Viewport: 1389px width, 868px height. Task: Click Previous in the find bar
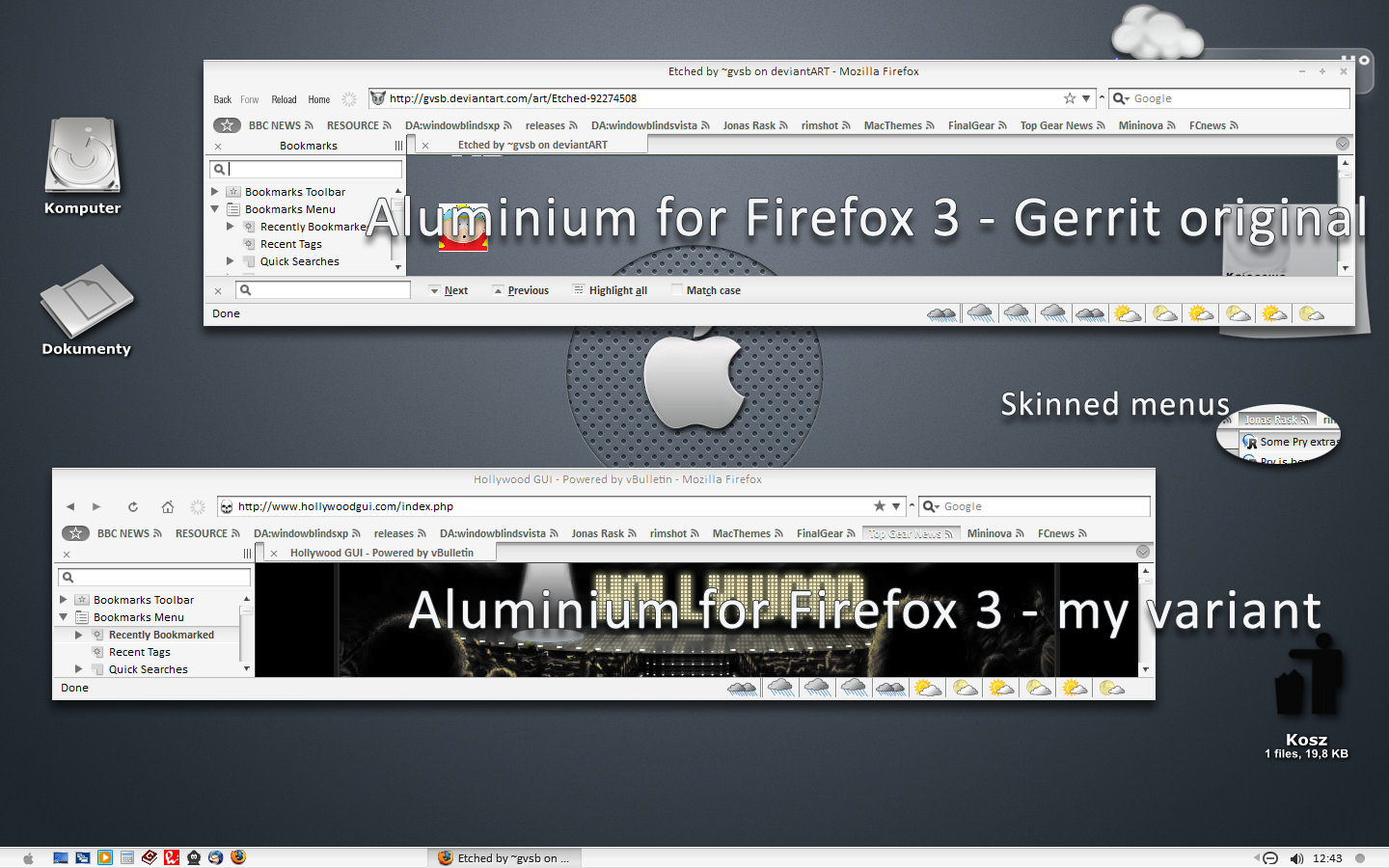click(x=521, y=290)
